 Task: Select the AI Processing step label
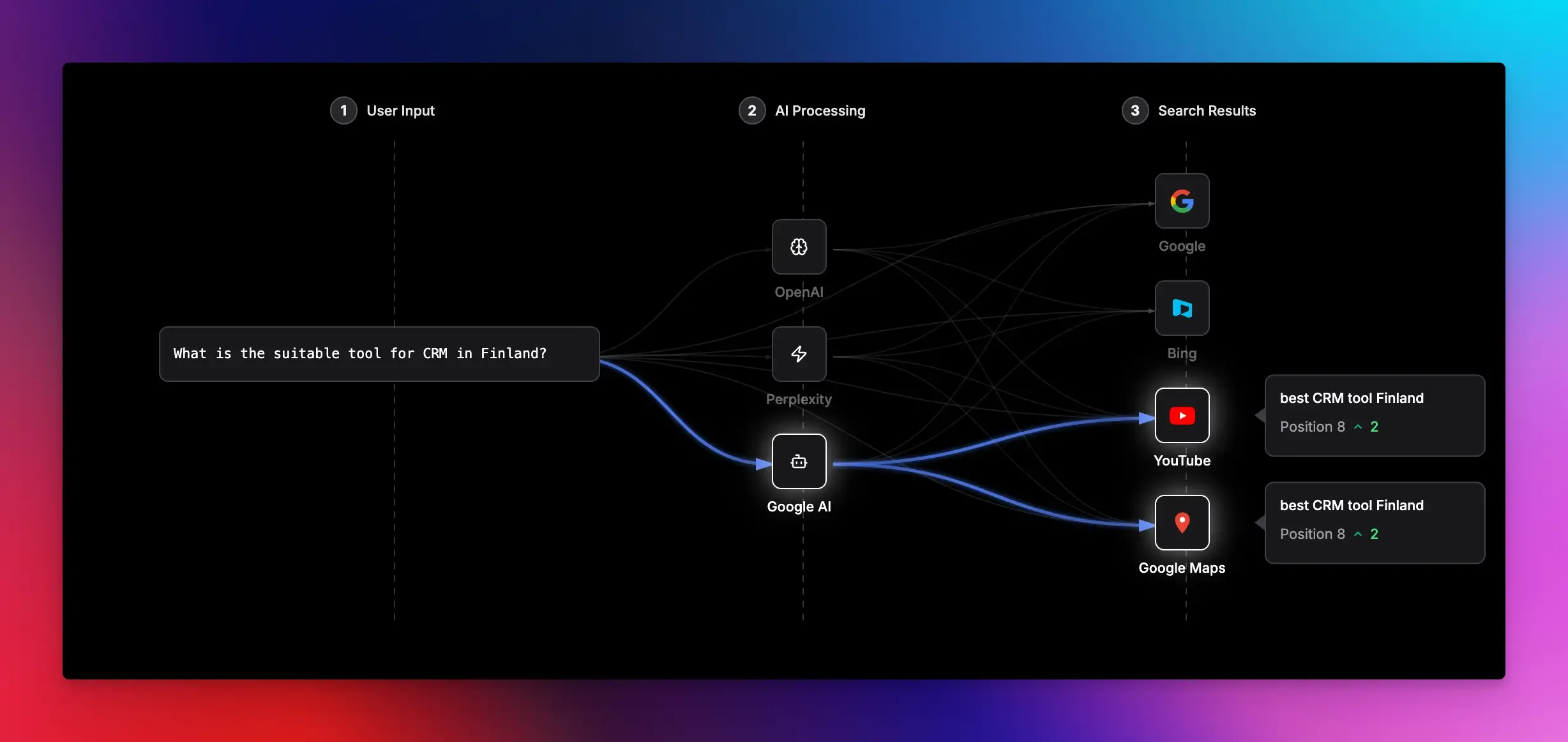click(x=820, y=110)
